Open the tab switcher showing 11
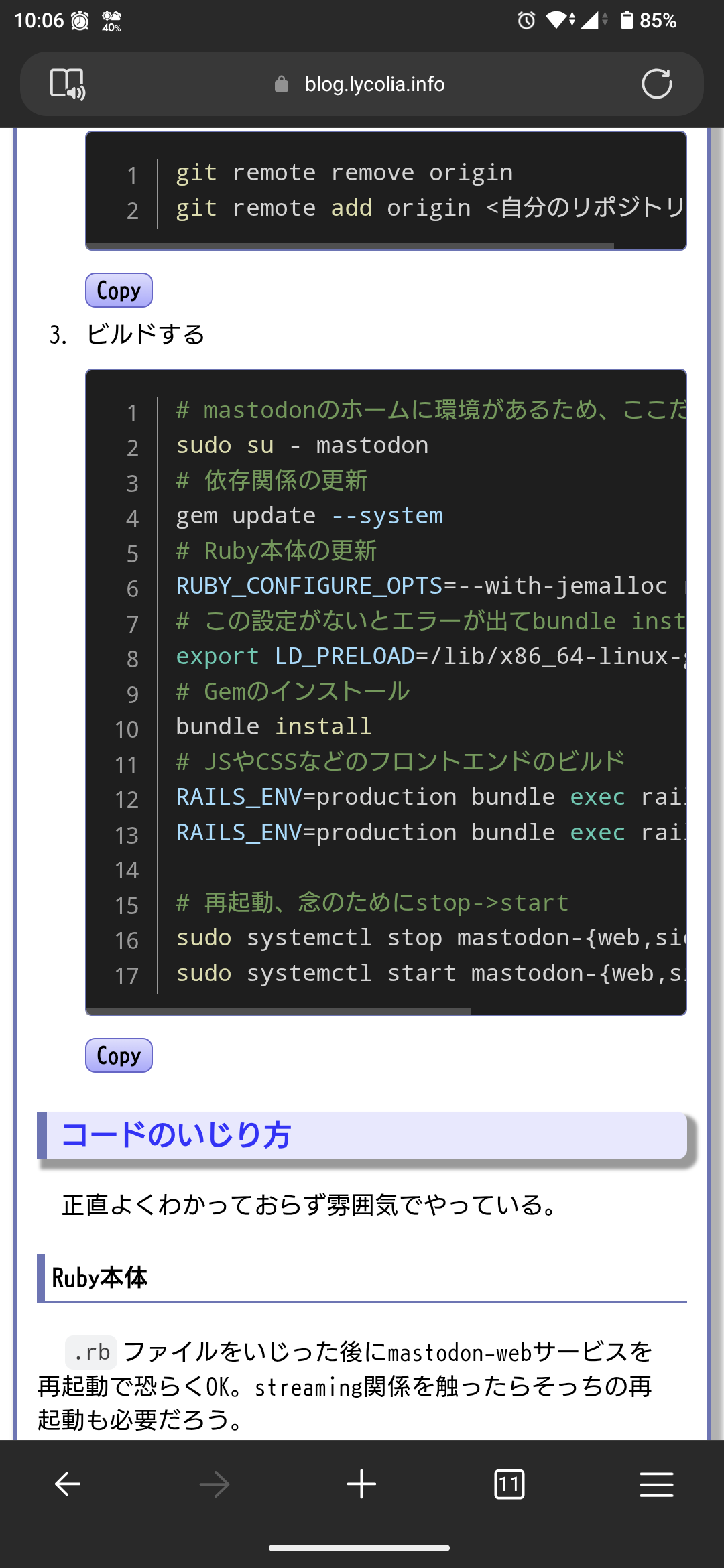 pos(509,1484)
